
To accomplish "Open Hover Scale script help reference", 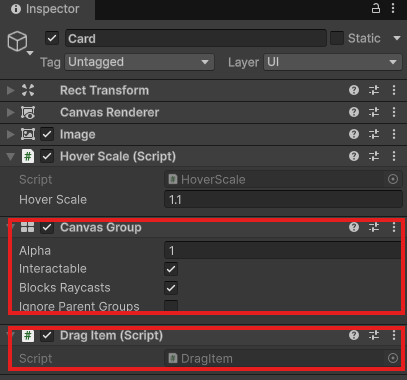I will pos(354,156).
